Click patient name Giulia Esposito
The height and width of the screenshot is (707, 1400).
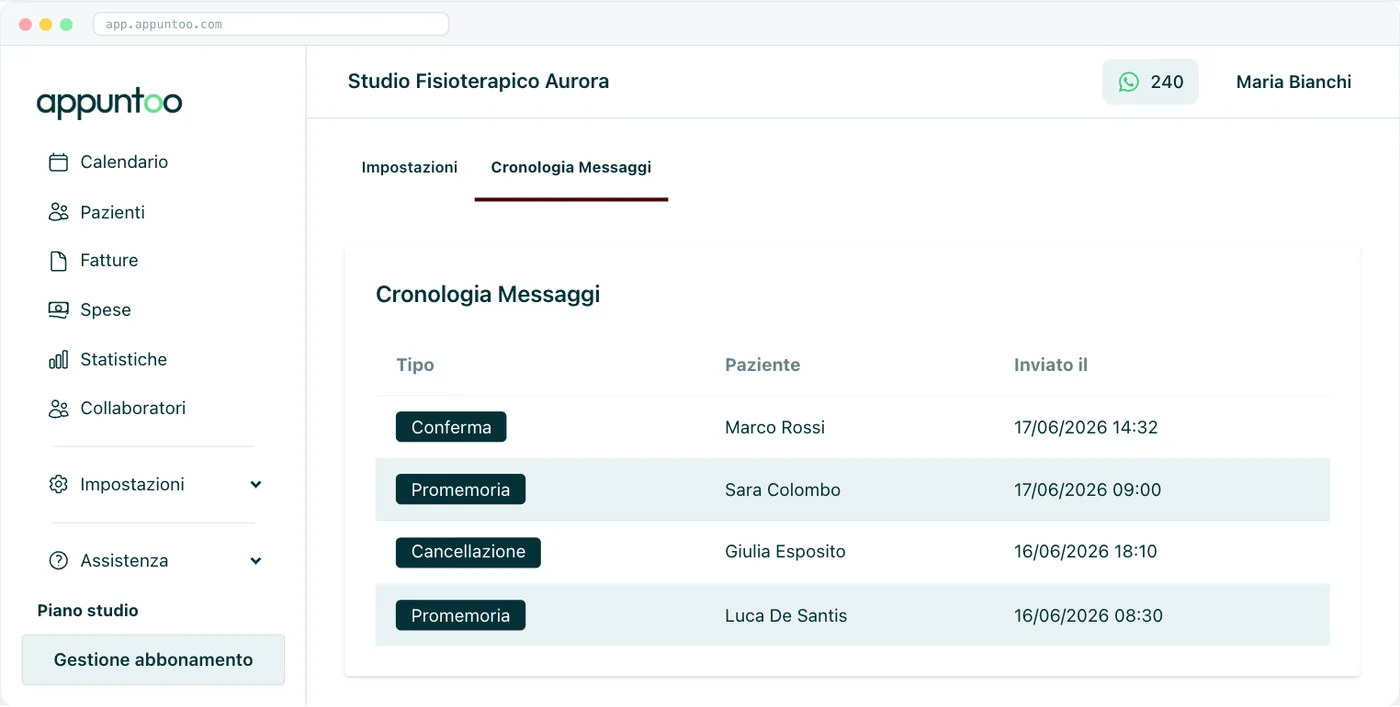pos(785,551)
